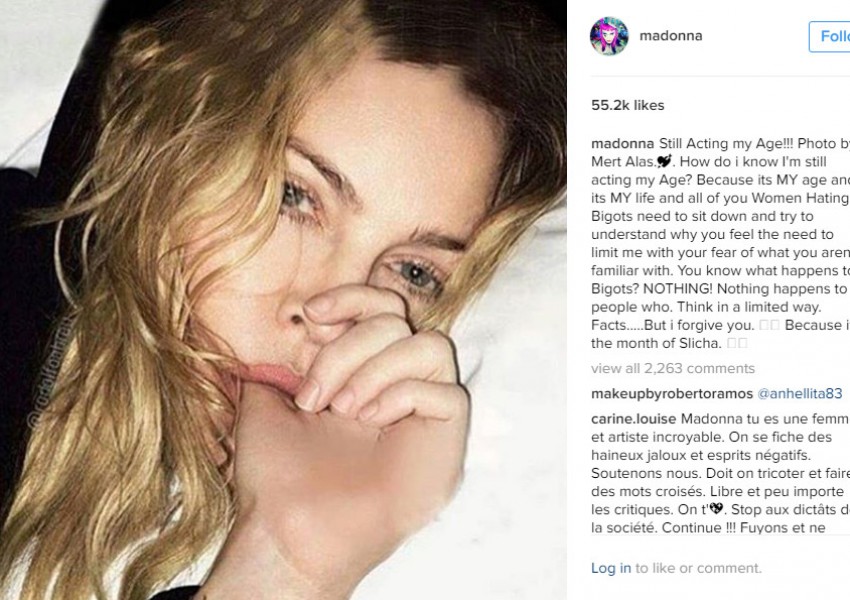Open view all 2,263 comments
The width and height of the screenshot is (850, 600).
(x=673, y=369)
